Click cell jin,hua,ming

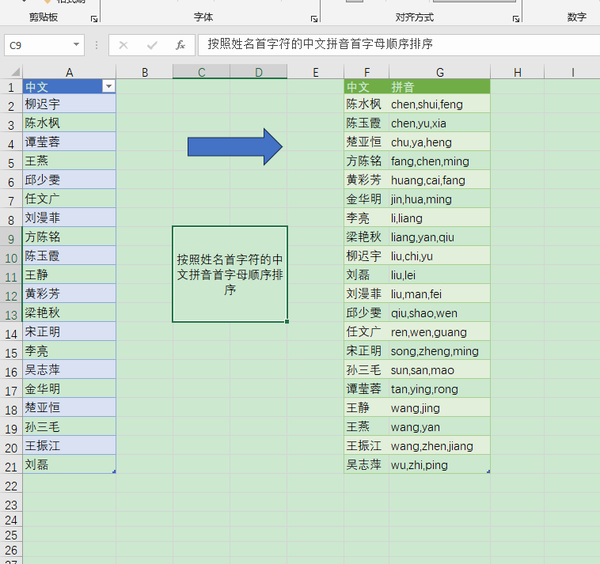coord(440,199)
